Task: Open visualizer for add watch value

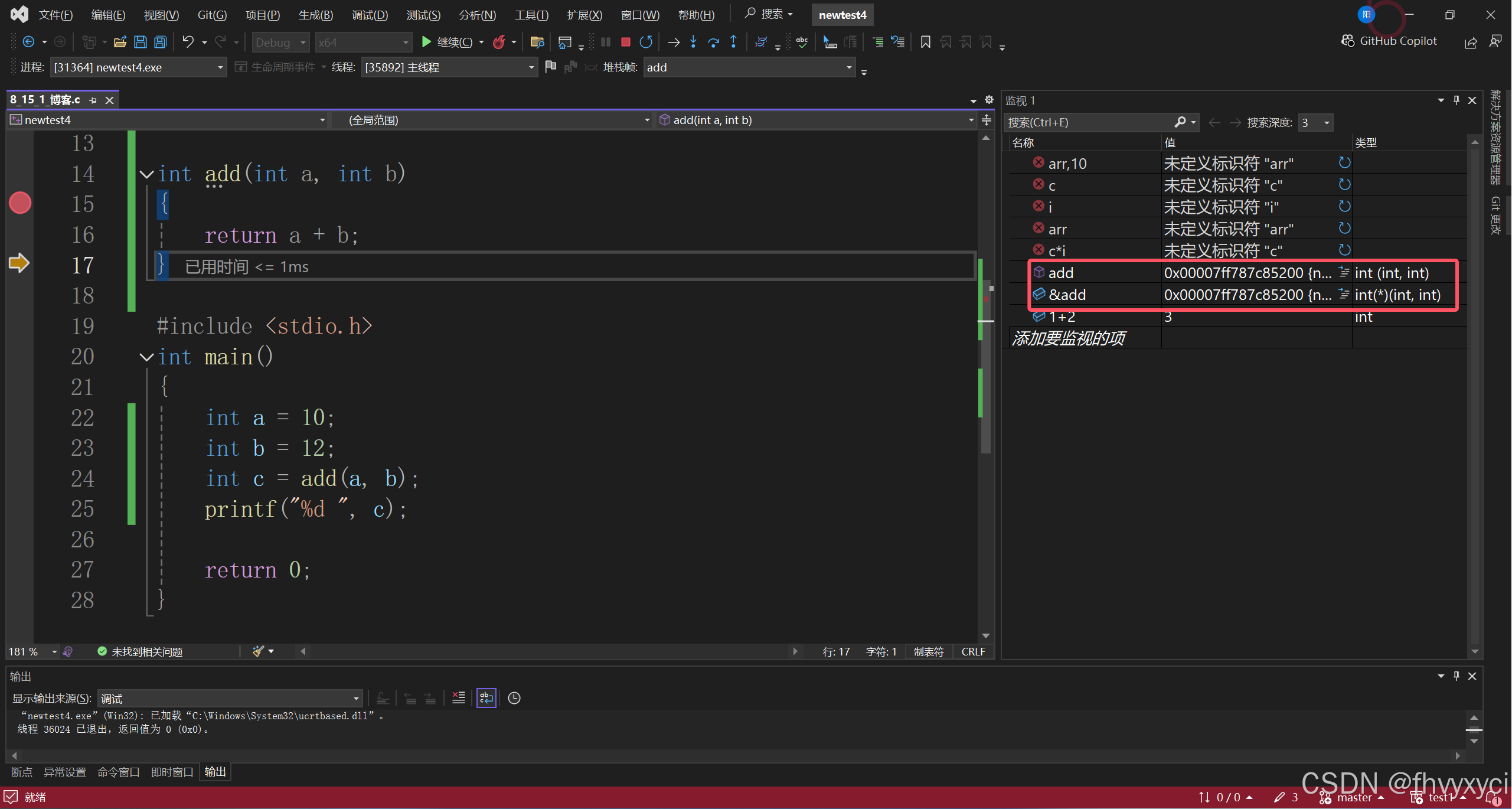Action: tap(1344, 272)
